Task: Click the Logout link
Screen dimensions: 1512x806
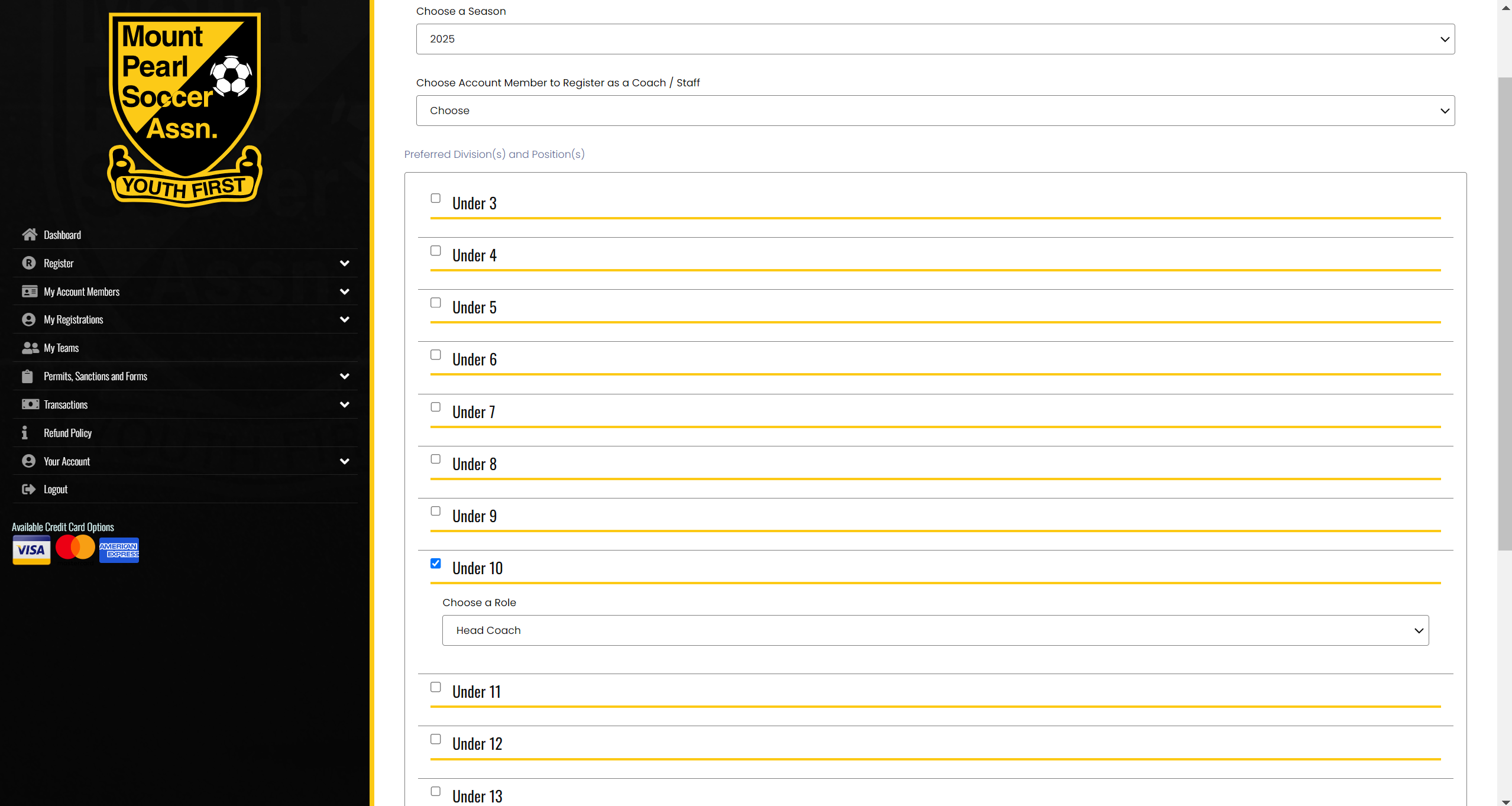Action: (185, 489)
